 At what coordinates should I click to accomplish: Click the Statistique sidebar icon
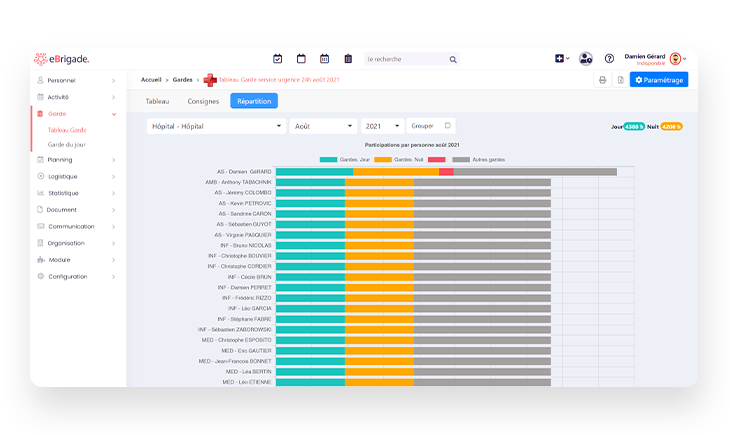[40, 193]
